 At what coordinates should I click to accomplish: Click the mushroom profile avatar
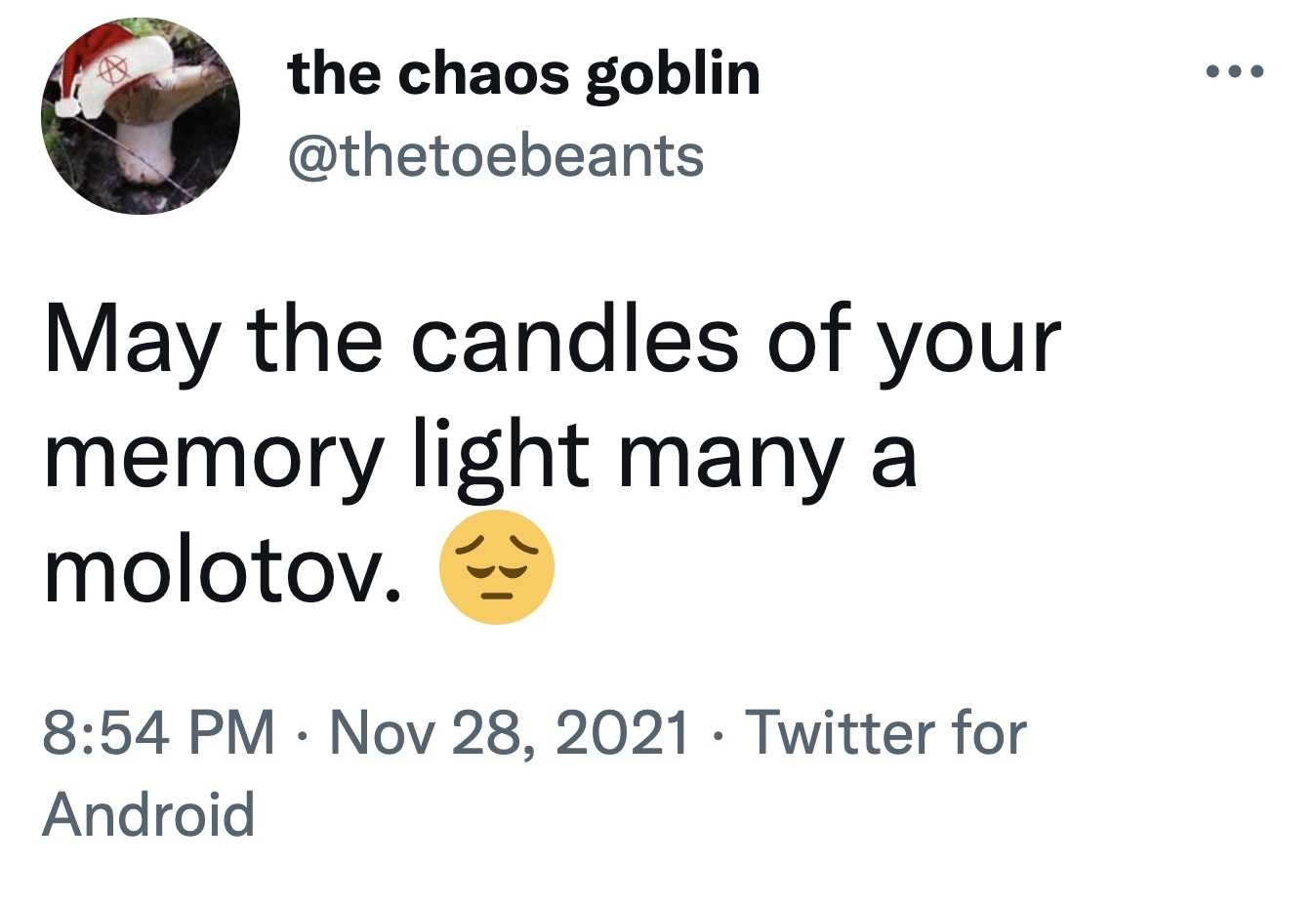[141, 116]
